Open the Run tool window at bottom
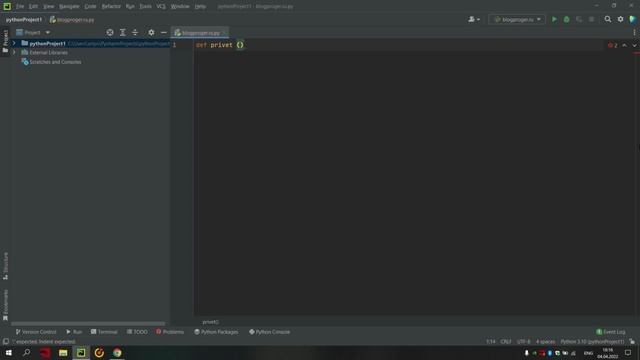The image size is (640, 360). pos(74,332)
